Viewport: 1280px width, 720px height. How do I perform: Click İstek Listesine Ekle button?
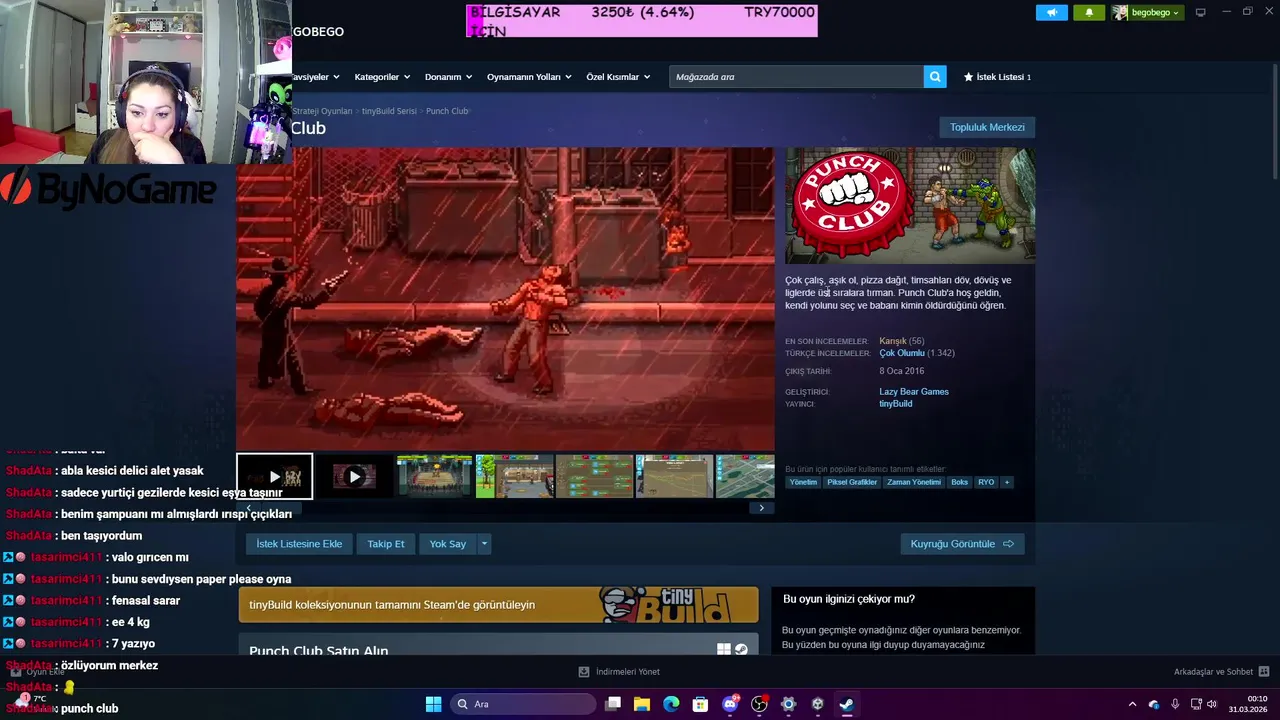click(x=299, y=544)
